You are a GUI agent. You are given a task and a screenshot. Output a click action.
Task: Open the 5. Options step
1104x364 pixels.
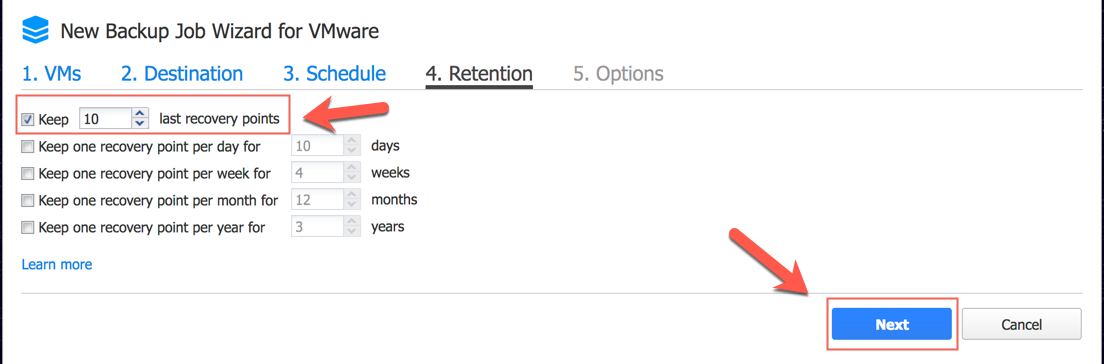[x=617, y=74]
